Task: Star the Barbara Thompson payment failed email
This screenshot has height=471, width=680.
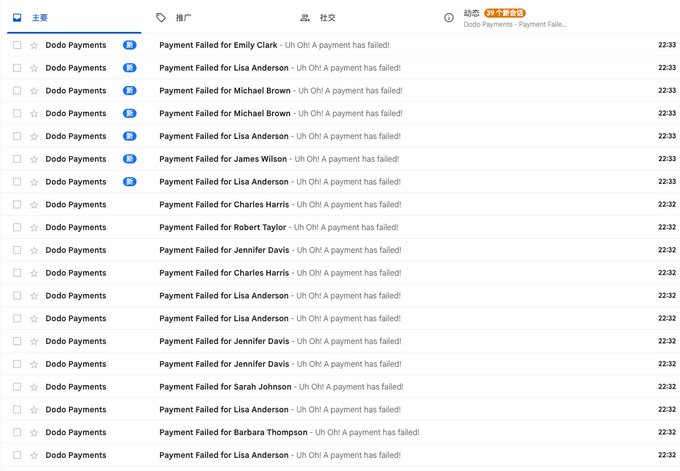Action: click(34, 433)
